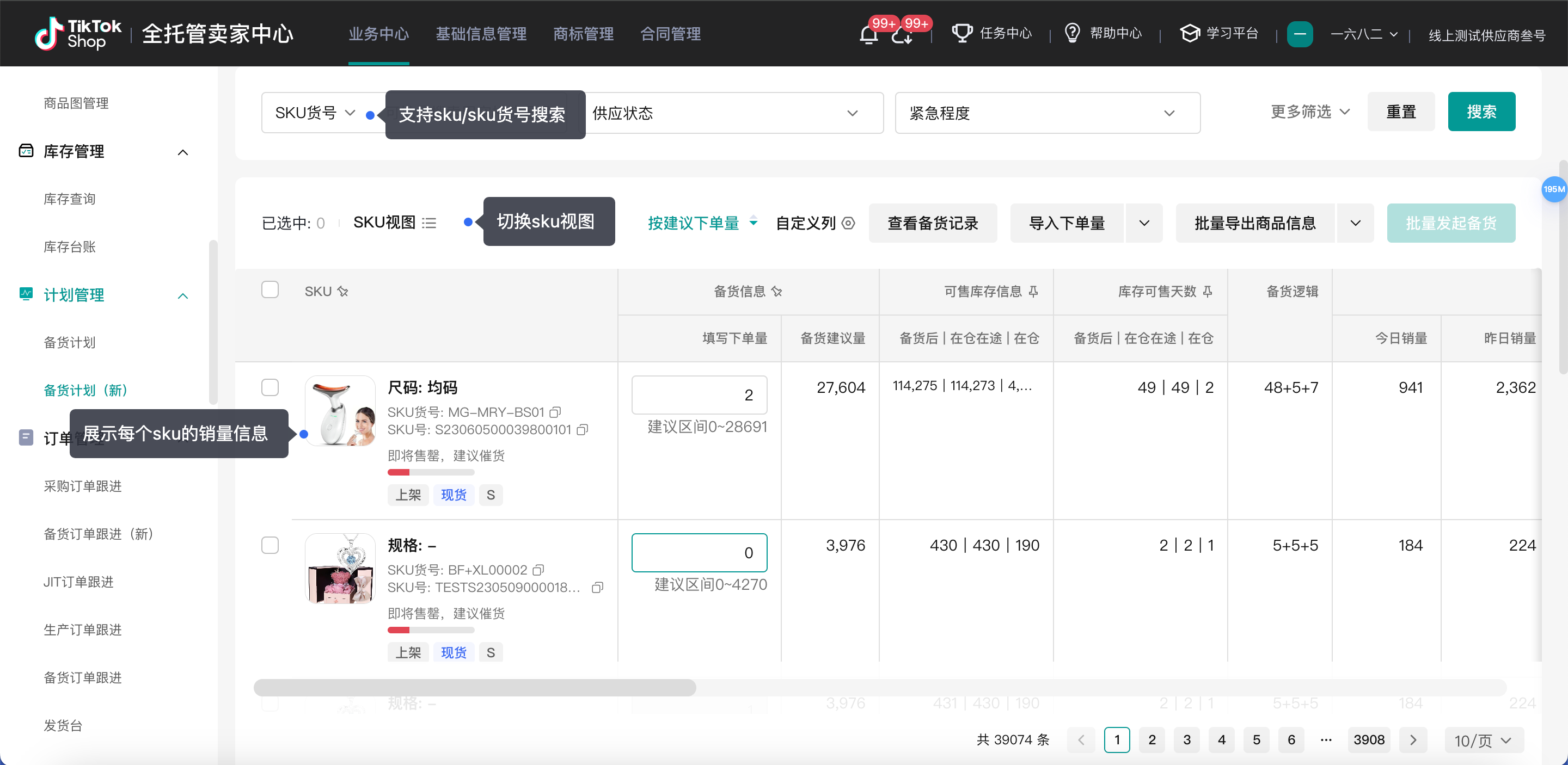This screenshot has width=1568, height=765.
Task: Open the 紧急程度 dropdown
Action: (x=1047, y=113)
